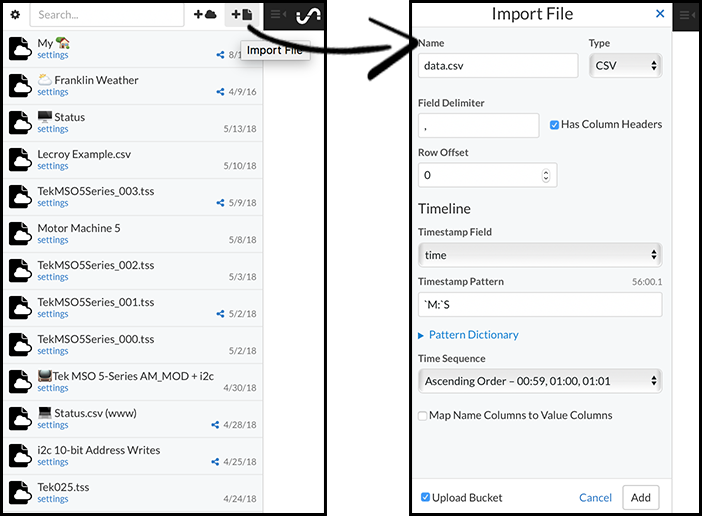
Task: Enable Map Name Columns to Value Columns
Action: click(x=423, y=415)
